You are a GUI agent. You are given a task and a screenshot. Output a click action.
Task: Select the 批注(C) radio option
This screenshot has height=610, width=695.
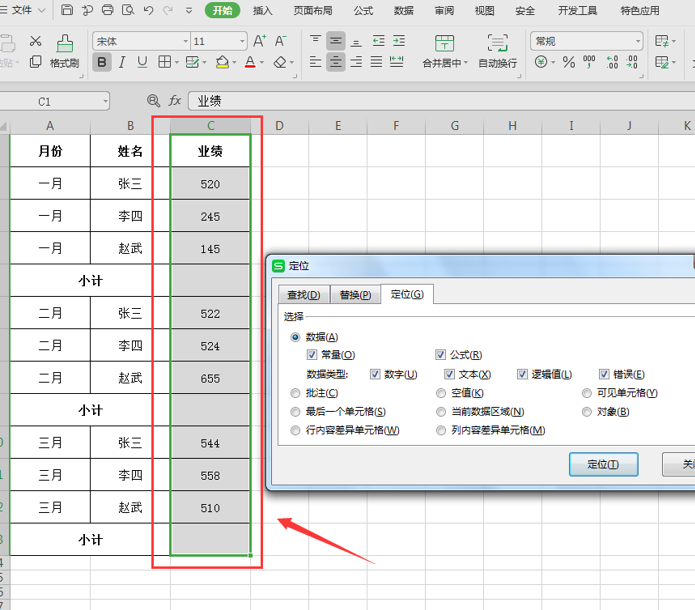[295, 393]
